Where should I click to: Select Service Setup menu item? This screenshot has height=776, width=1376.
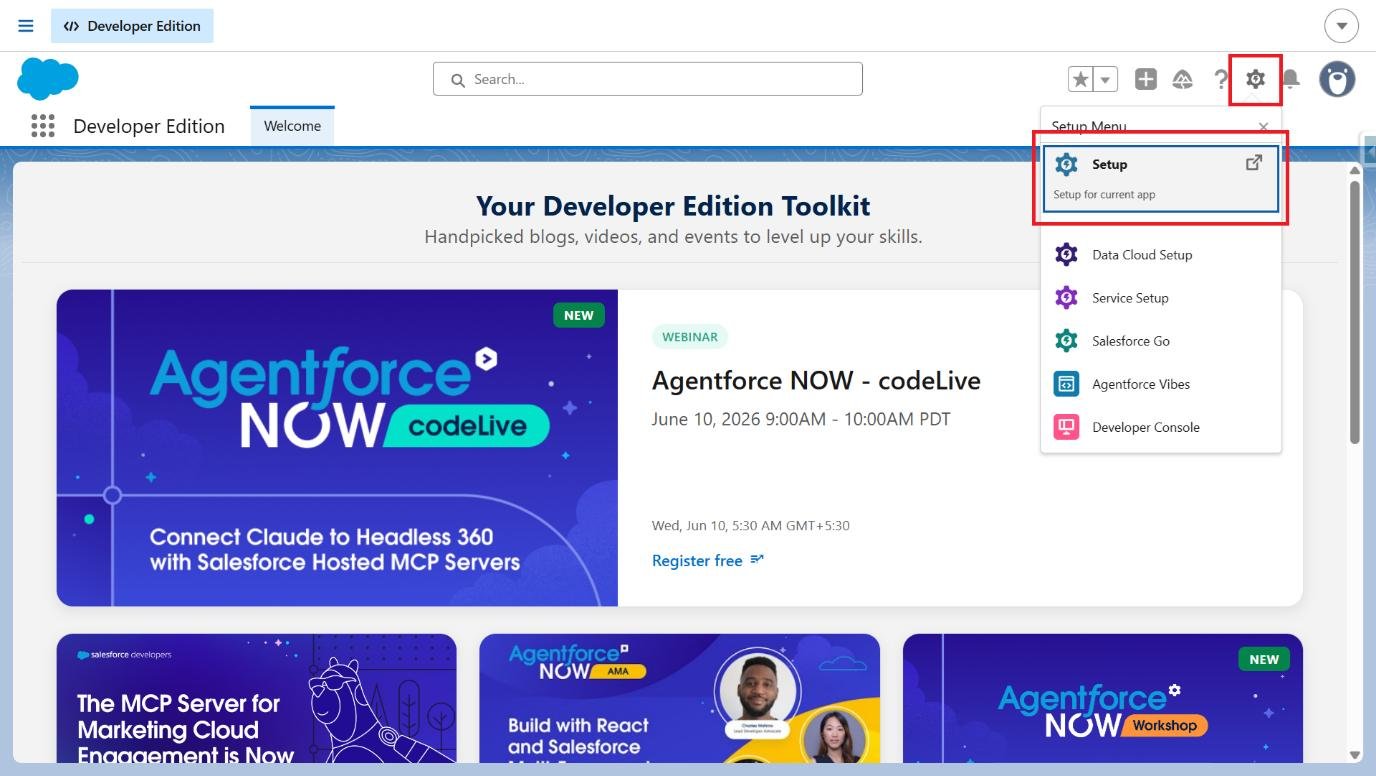[1160, 297]
